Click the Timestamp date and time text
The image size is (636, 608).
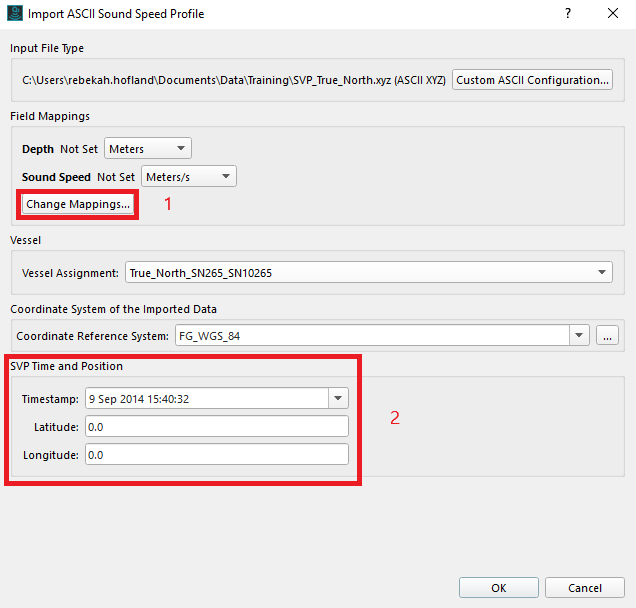tap(140, 399)
